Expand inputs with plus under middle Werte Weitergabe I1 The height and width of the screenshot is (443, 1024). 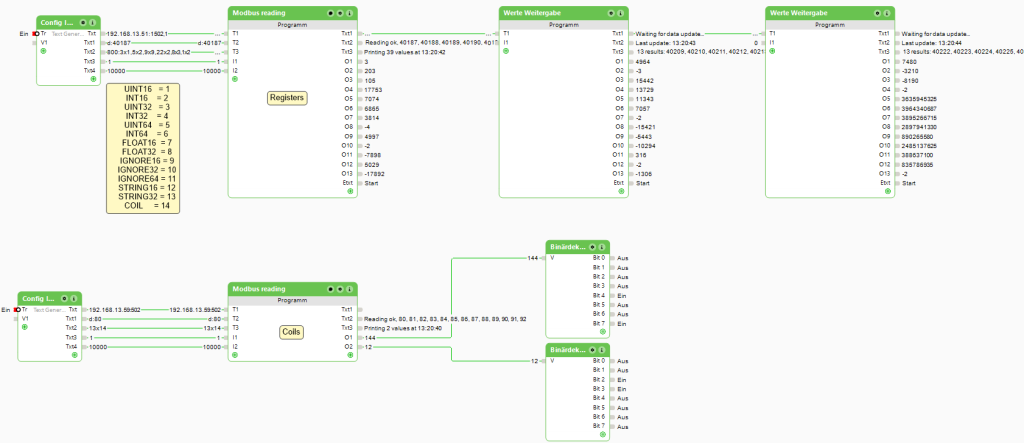click(x=505, y=51)
